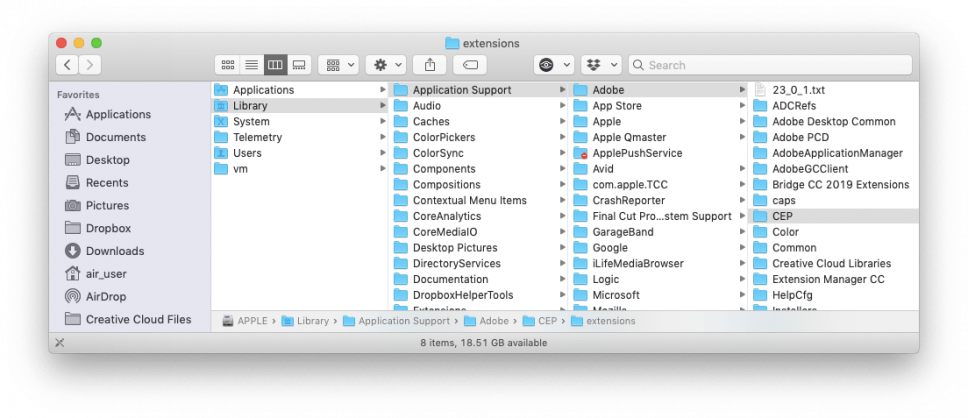Select CEP folder in the Adobe column

click(x=834, y=216)
